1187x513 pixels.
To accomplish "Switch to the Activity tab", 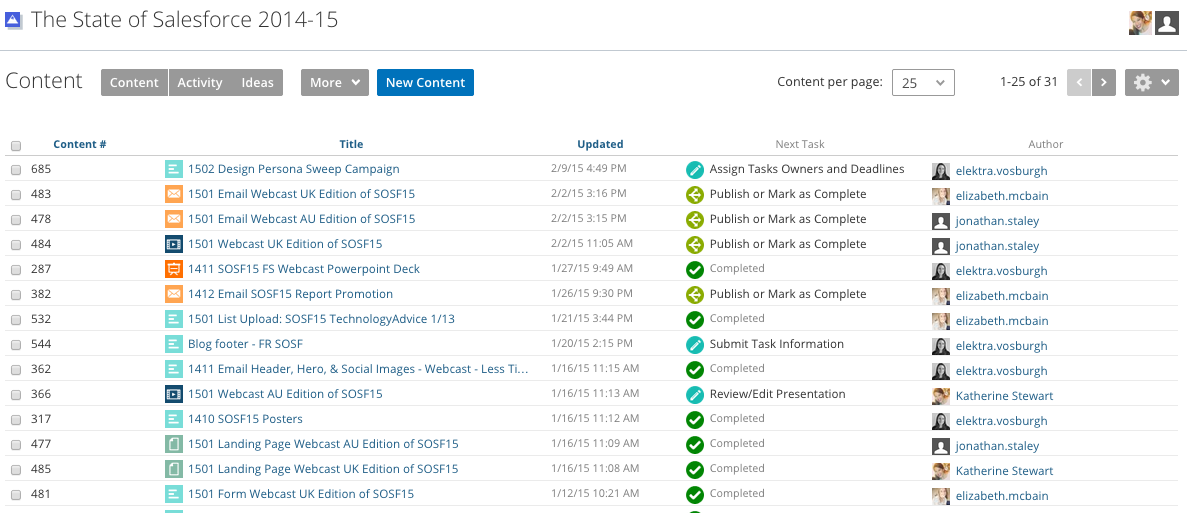I will 200,83.
